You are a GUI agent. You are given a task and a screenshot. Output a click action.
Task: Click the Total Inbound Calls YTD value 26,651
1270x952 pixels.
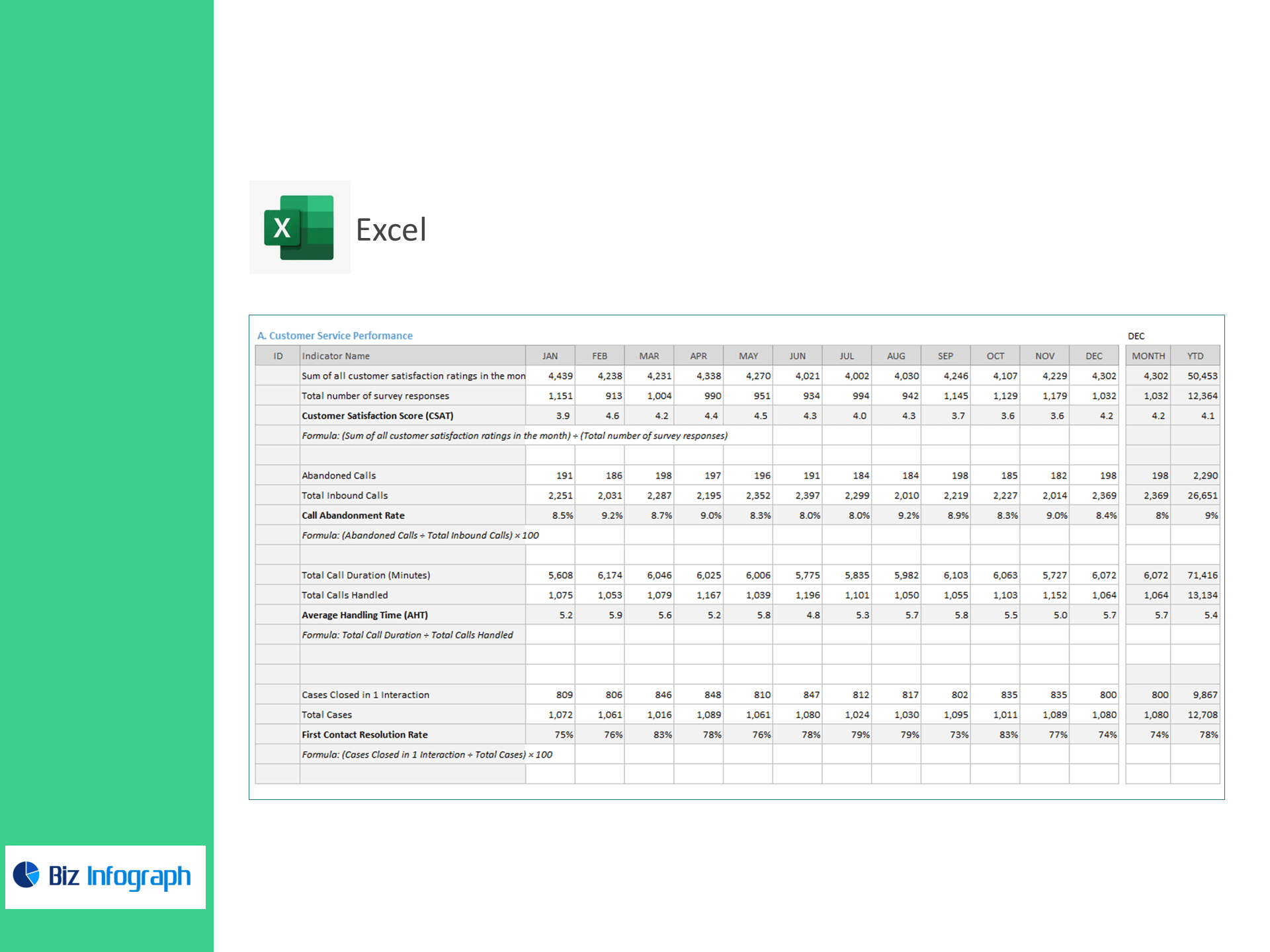click(x=1202, y=495)
